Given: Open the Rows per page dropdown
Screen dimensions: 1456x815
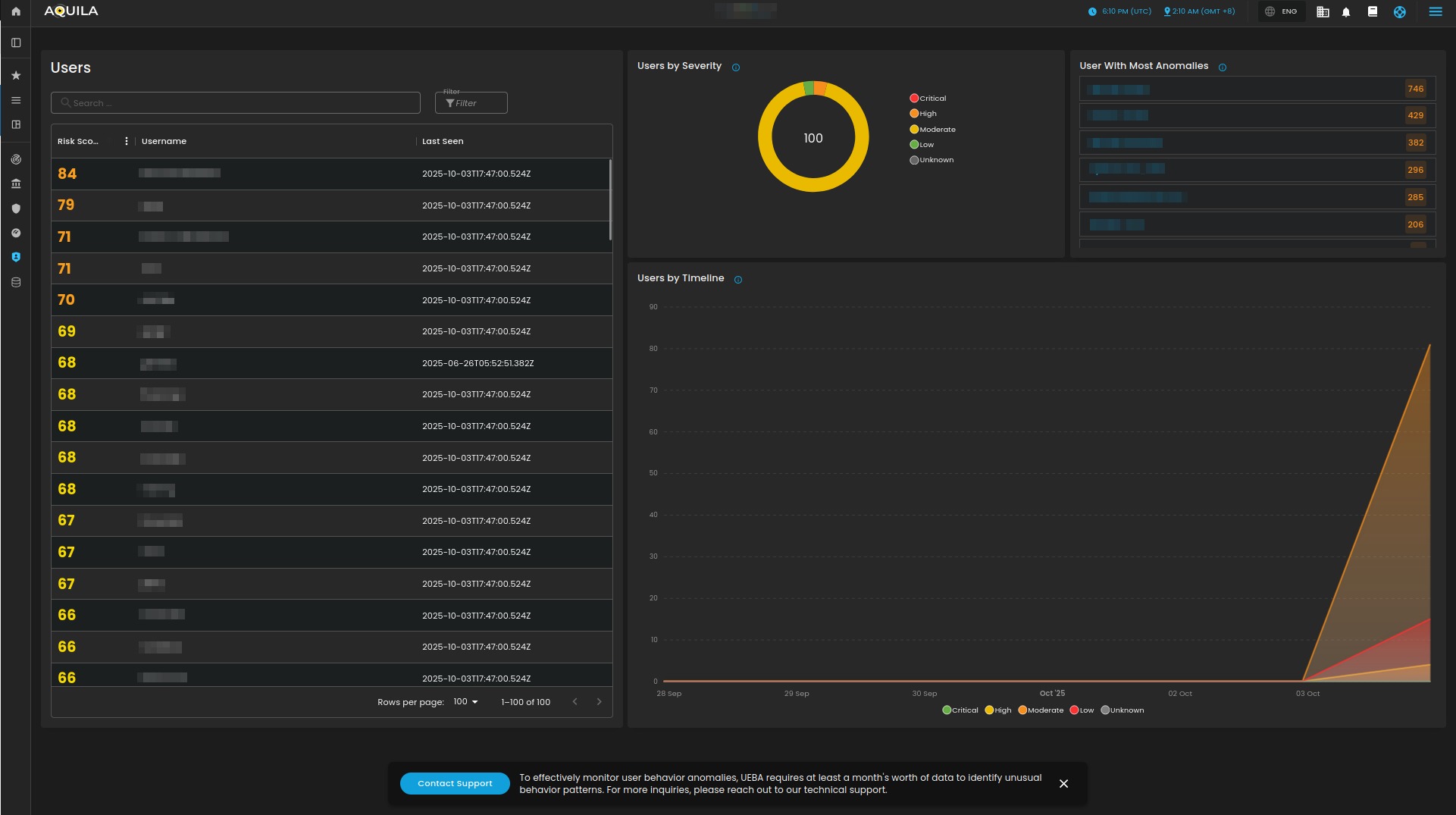Looking at the screenshot, I should click(465, 702).
